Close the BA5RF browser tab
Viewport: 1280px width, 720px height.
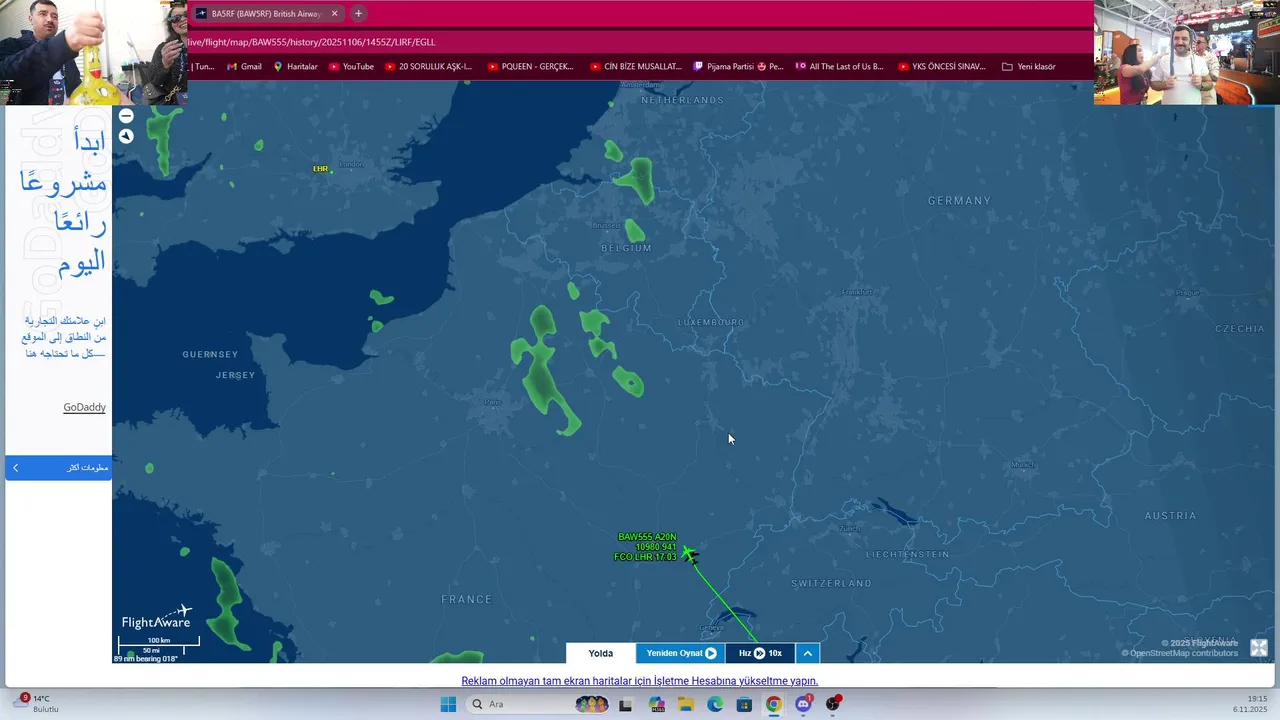(x=334, y=14)
